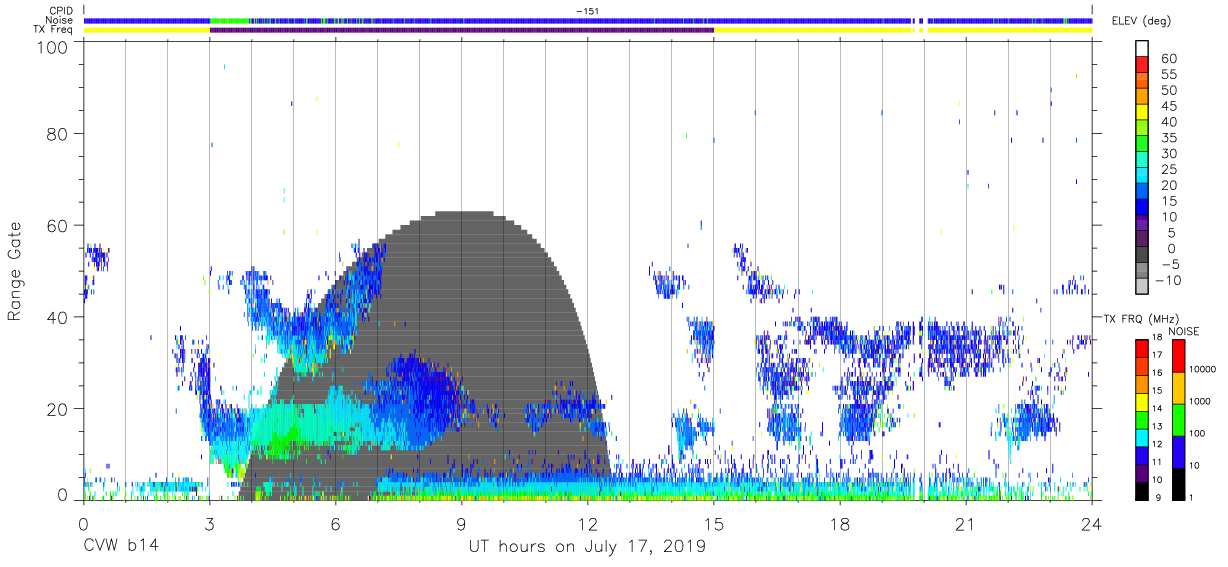The width and height of the screenshot is (1228, 567).
Task: Click x-axis tick label 15
Action: [x=714, y=524]
